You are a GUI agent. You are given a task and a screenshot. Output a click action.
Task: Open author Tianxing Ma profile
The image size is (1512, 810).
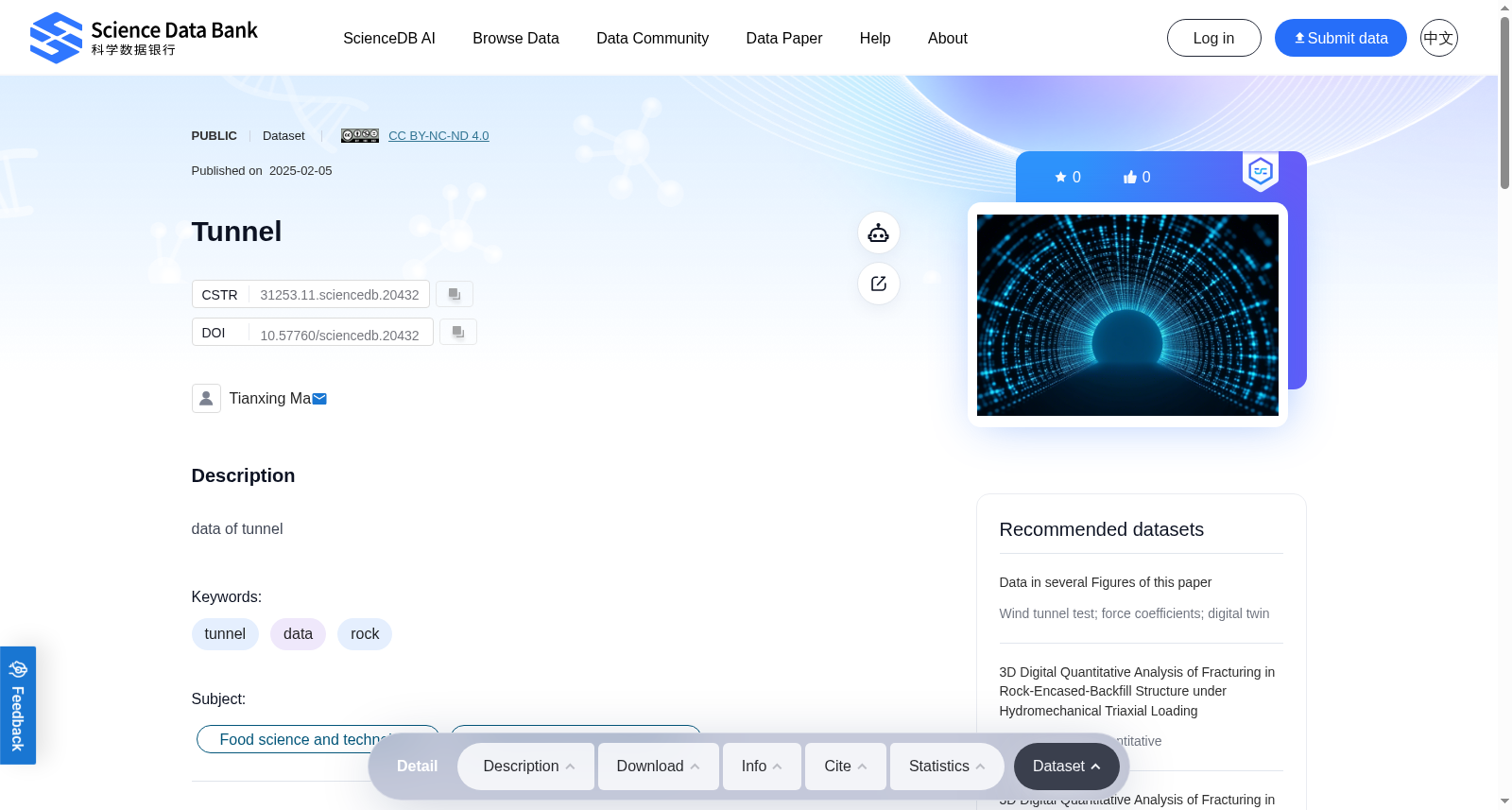270,399
